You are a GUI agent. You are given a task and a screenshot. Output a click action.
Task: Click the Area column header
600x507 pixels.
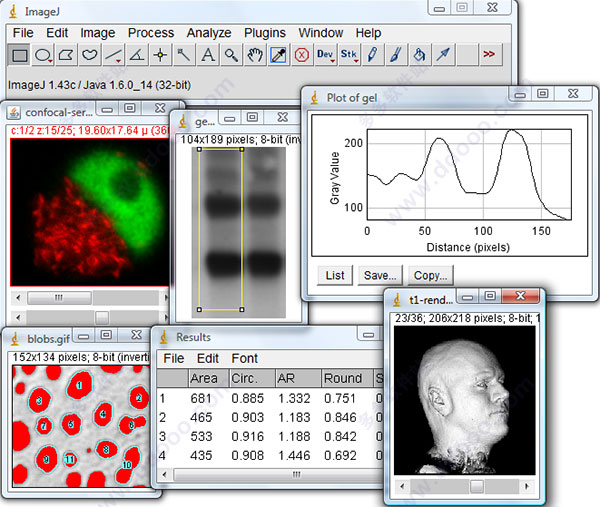click(208, 378)
